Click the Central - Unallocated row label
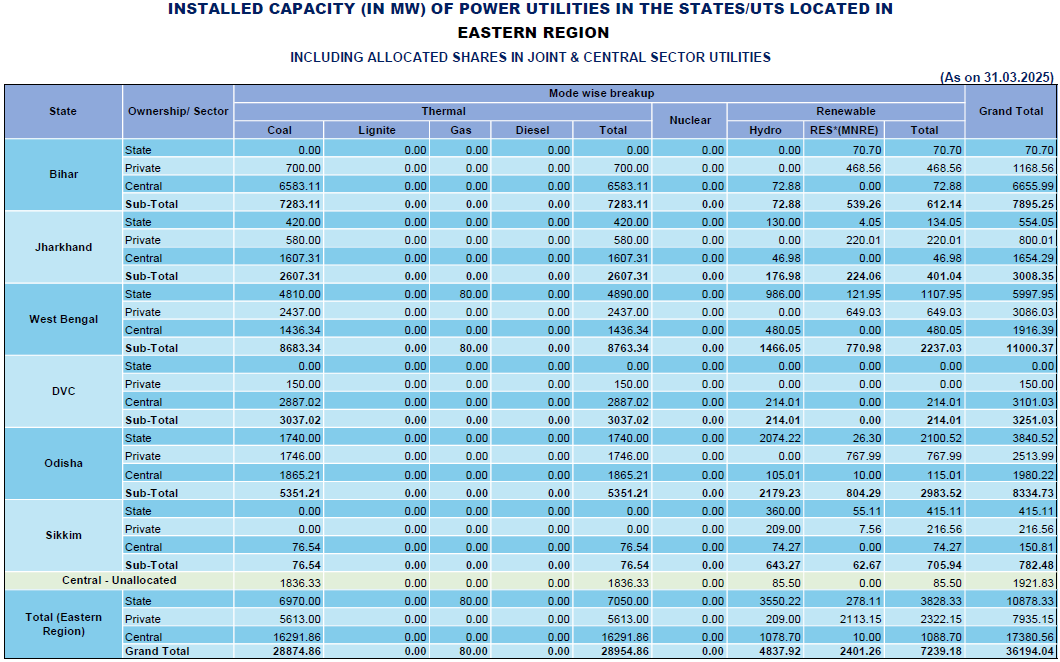The height and width of the screenshot is (662, 1060). 118,581
